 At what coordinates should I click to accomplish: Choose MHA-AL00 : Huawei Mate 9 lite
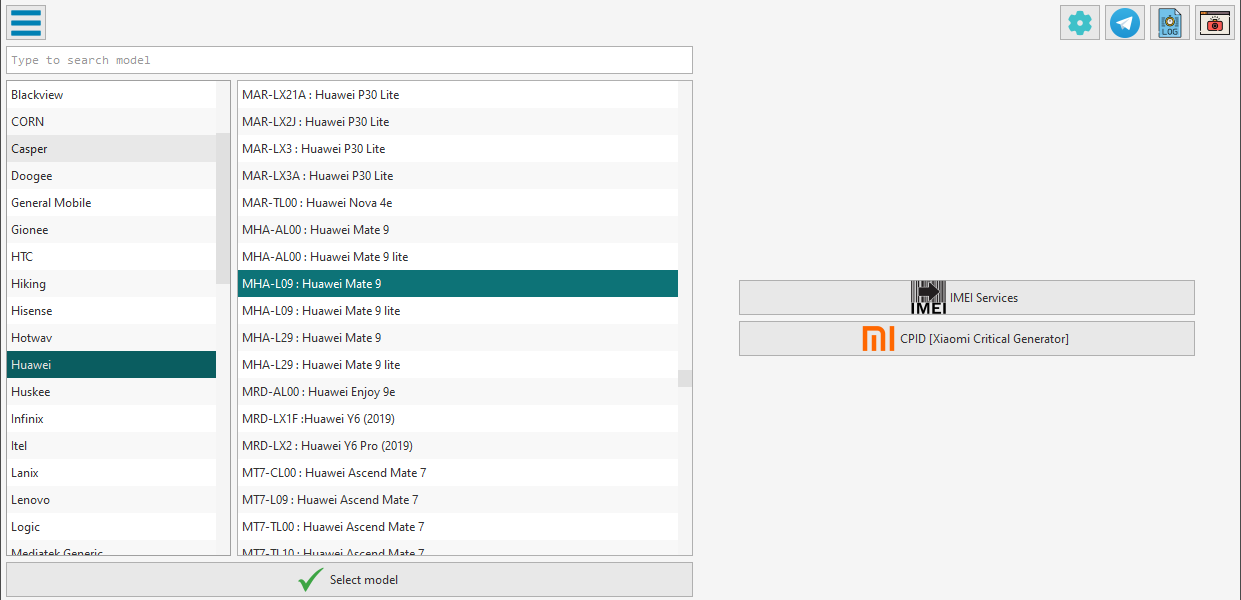458,257
